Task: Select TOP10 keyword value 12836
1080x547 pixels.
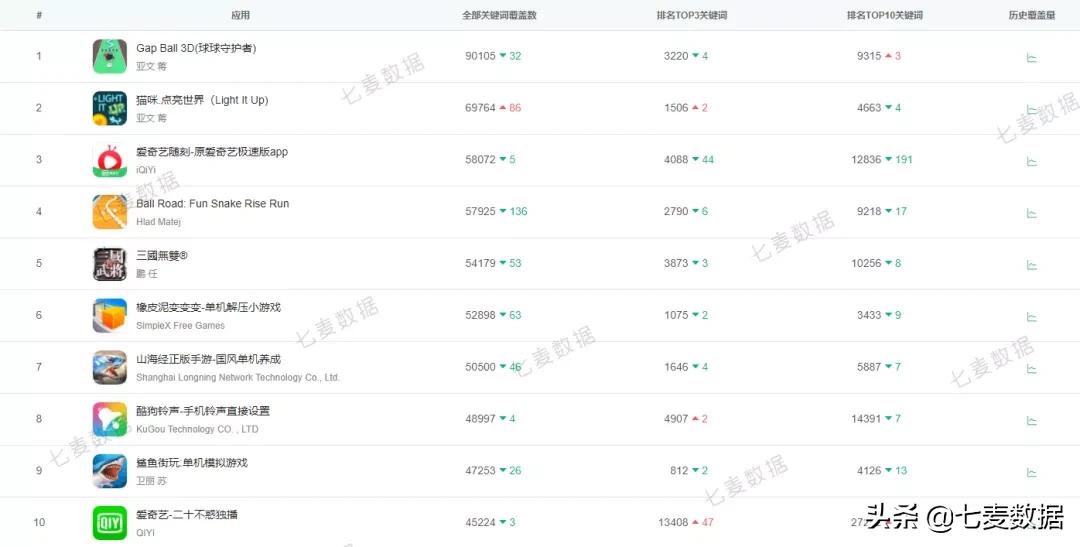Action: pyautogui.click(x=866, y=159)
